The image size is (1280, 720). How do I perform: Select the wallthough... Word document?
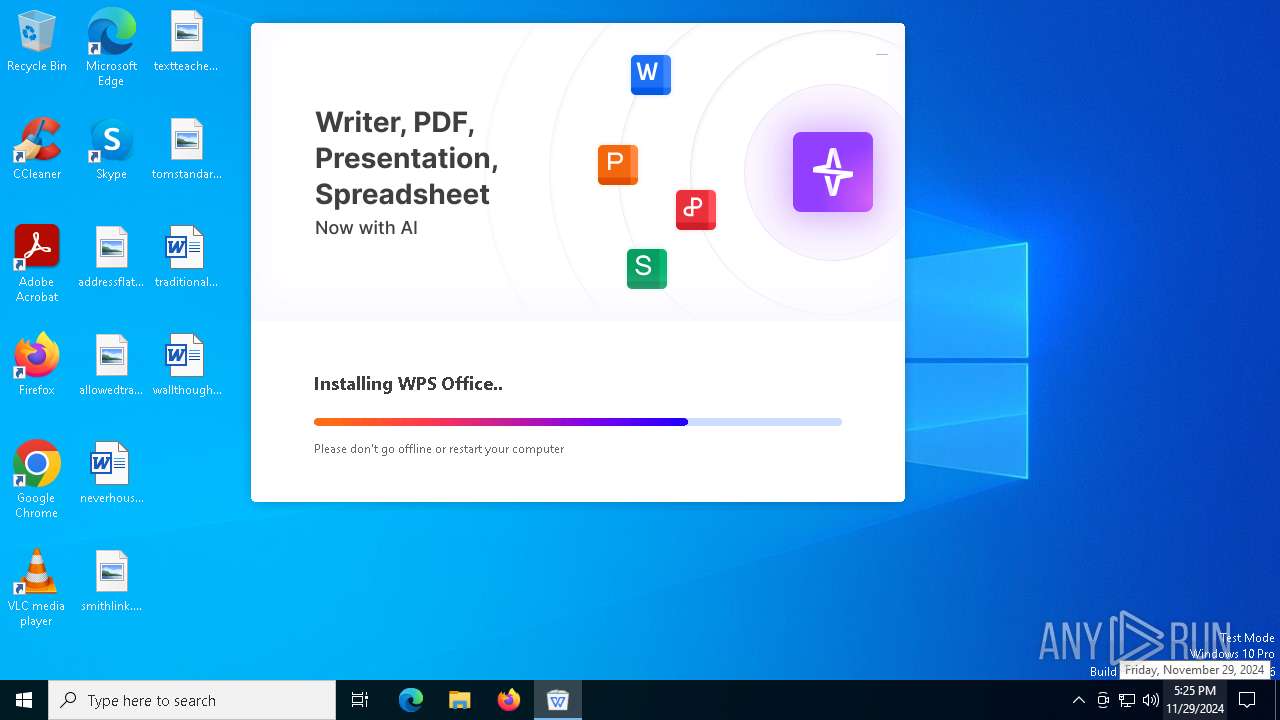186,366
